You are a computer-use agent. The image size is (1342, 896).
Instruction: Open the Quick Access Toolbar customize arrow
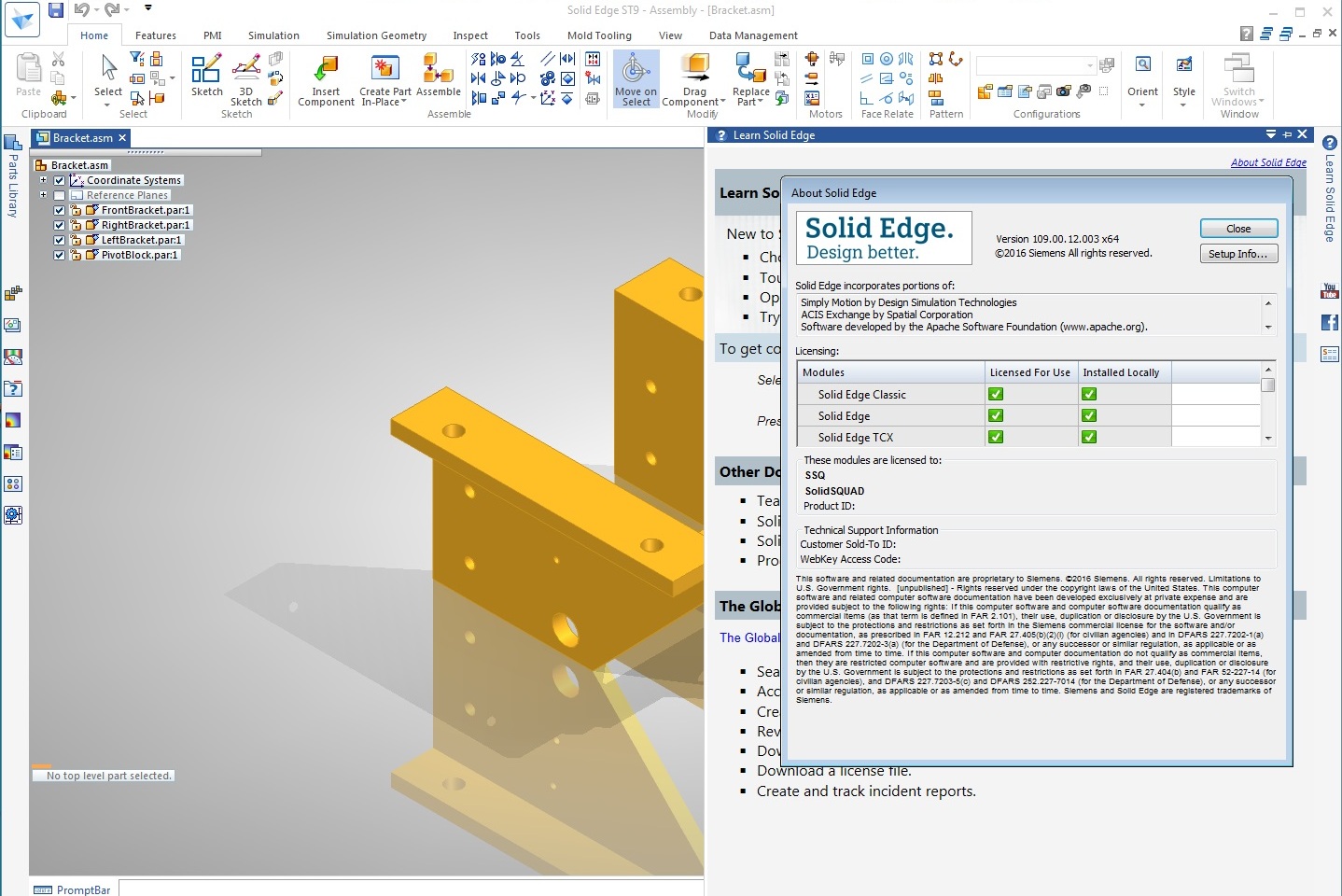(148, 8)
